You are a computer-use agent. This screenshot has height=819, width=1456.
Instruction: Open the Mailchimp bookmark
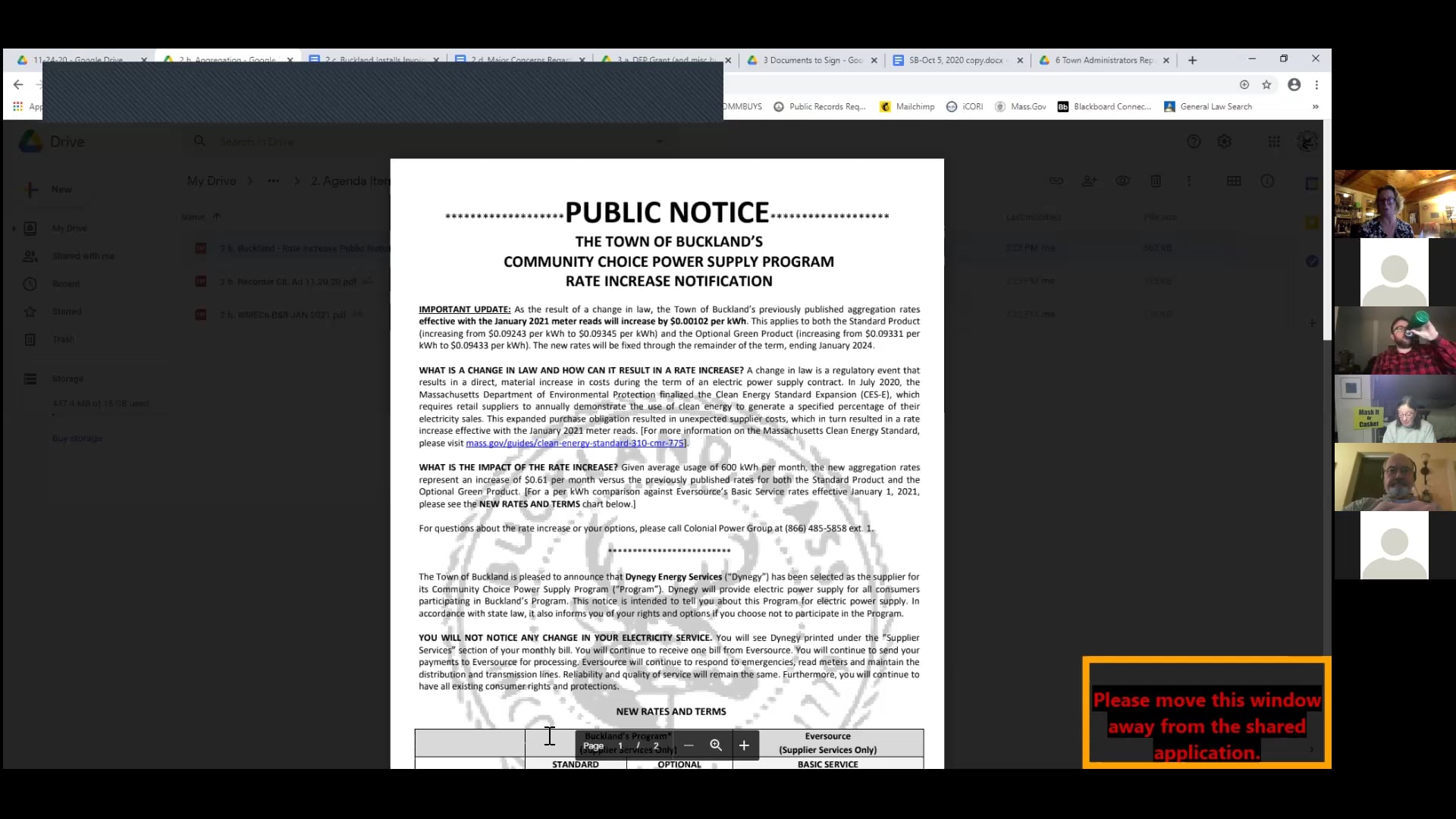907,107
